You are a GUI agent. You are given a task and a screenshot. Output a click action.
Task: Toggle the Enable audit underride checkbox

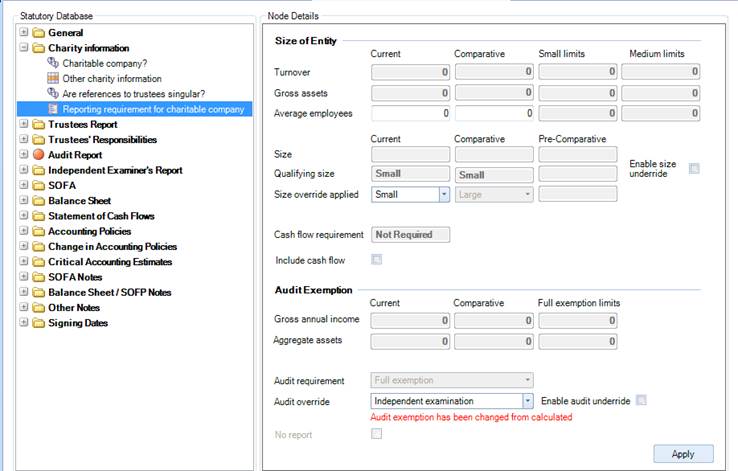pos(641,400)
